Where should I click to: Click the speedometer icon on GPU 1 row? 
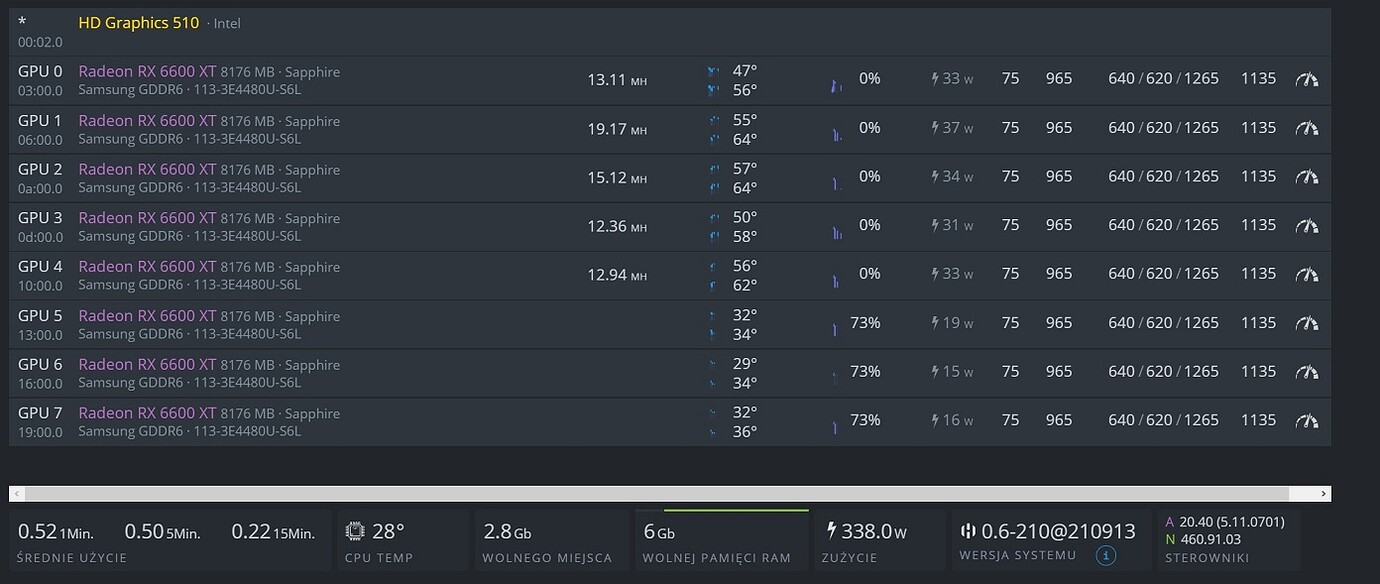click(x=1306, y=128)
